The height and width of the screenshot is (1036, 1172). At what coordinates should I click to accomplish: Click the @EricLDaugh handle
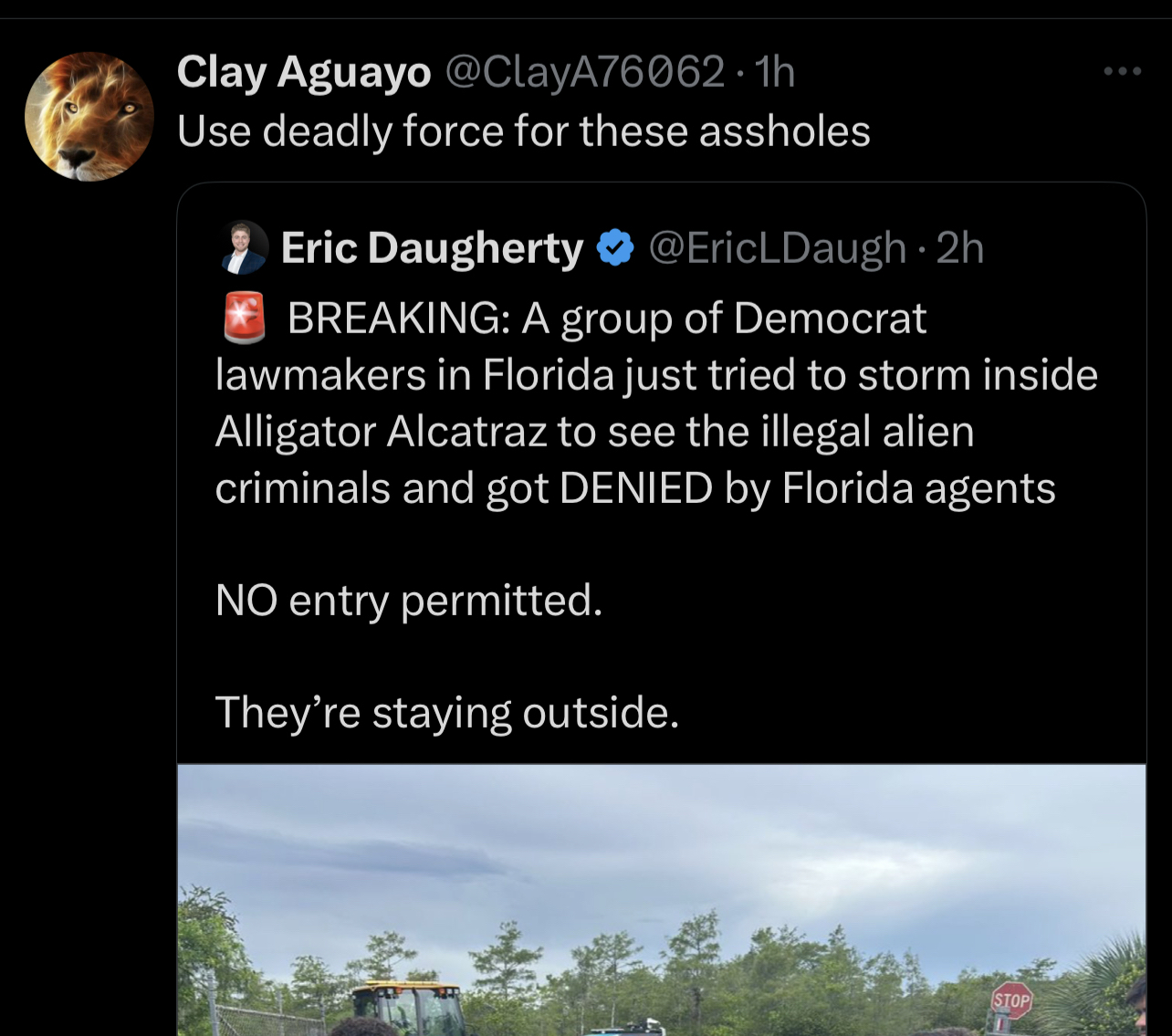pos(777,247)
